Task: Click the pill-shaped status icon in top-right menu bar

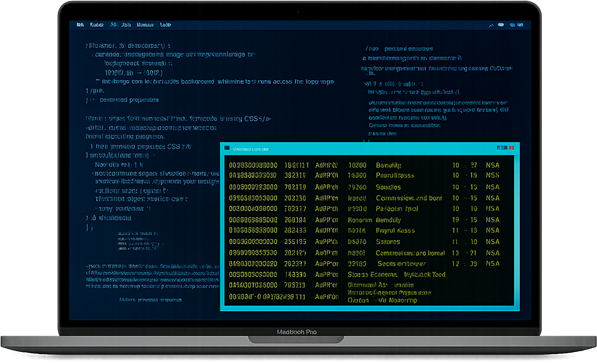Action: [x=501, y=25]
